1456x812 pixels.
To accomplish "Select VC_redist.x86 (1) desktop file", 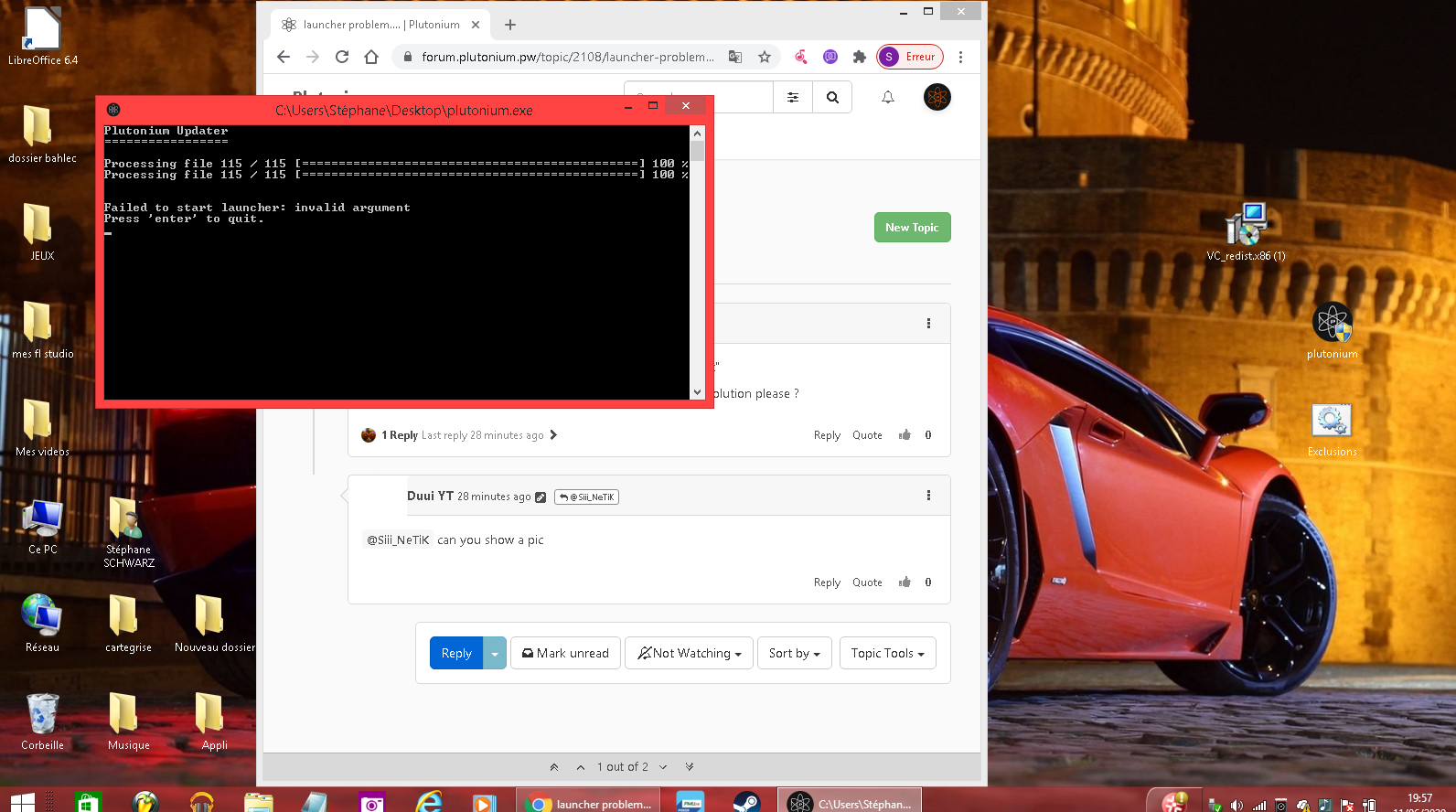I will (x=1246, y=231).
